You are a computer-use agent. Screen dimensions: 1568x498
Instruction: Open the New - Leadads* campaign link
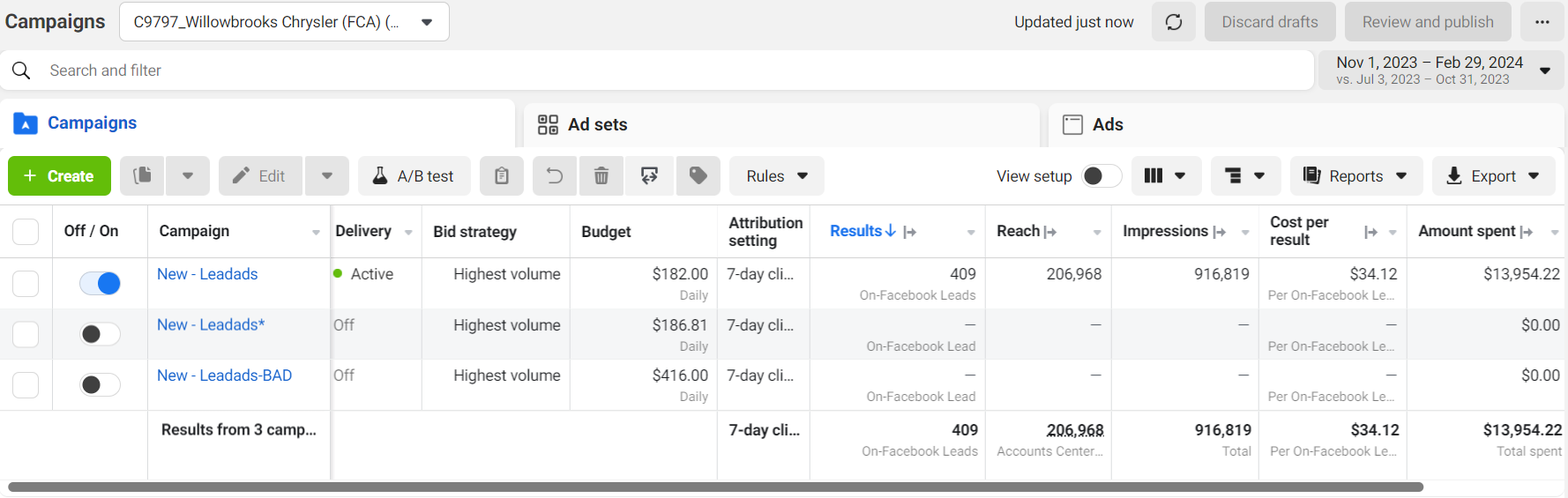coord(211,325)
